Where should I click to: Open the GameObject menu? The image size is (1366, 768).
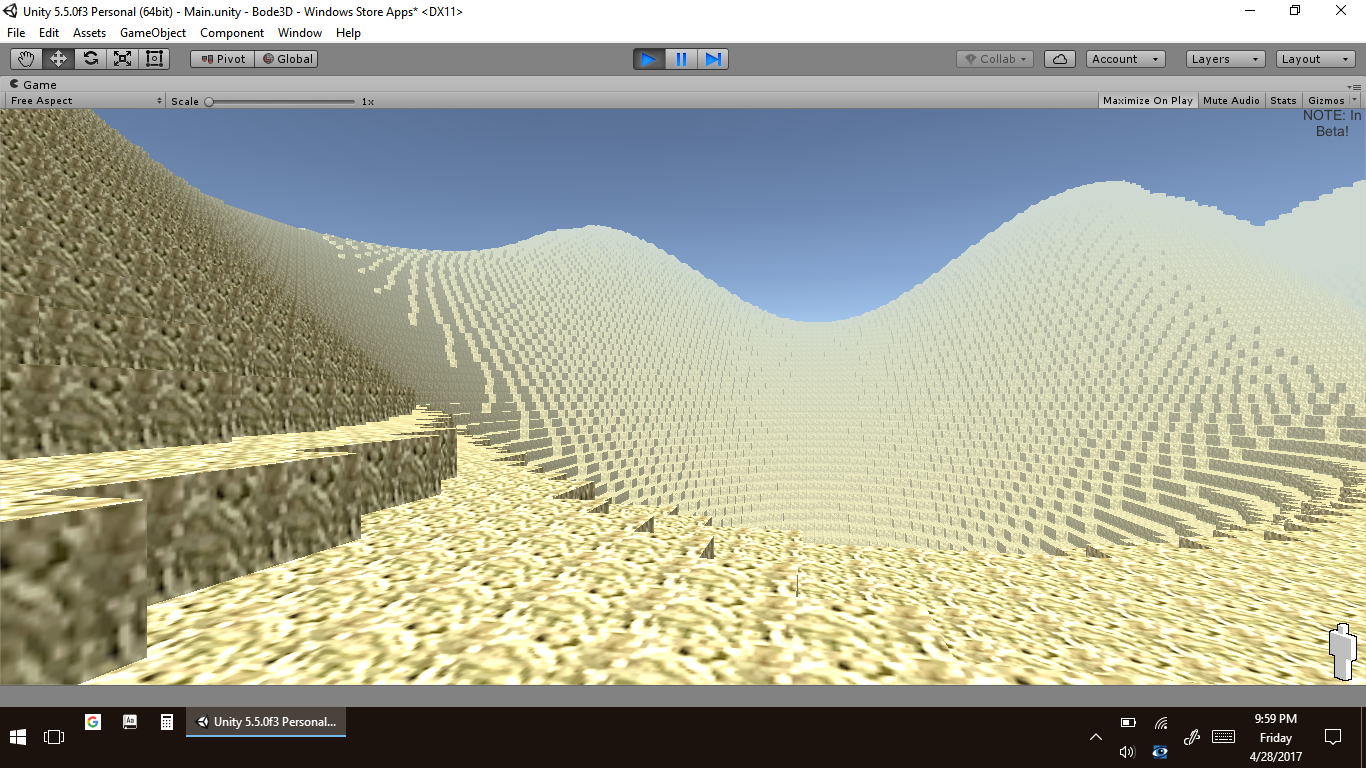click(x=153, y=33)
